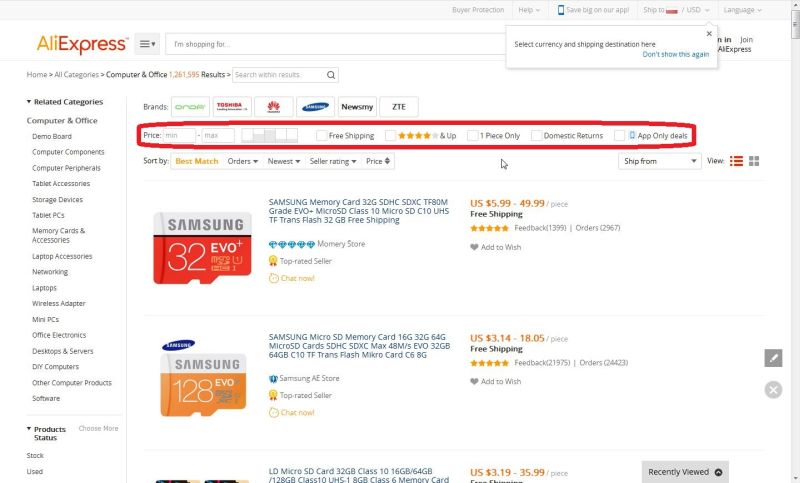Select the ZTE brand filter

point(399,107)
